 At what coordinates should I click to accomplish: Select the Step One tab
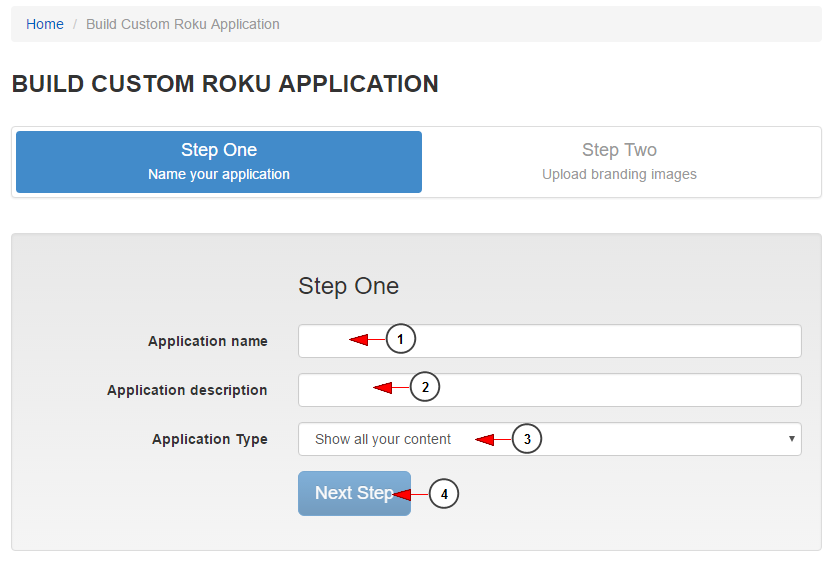pyautogui.click(x=219, y=162)
